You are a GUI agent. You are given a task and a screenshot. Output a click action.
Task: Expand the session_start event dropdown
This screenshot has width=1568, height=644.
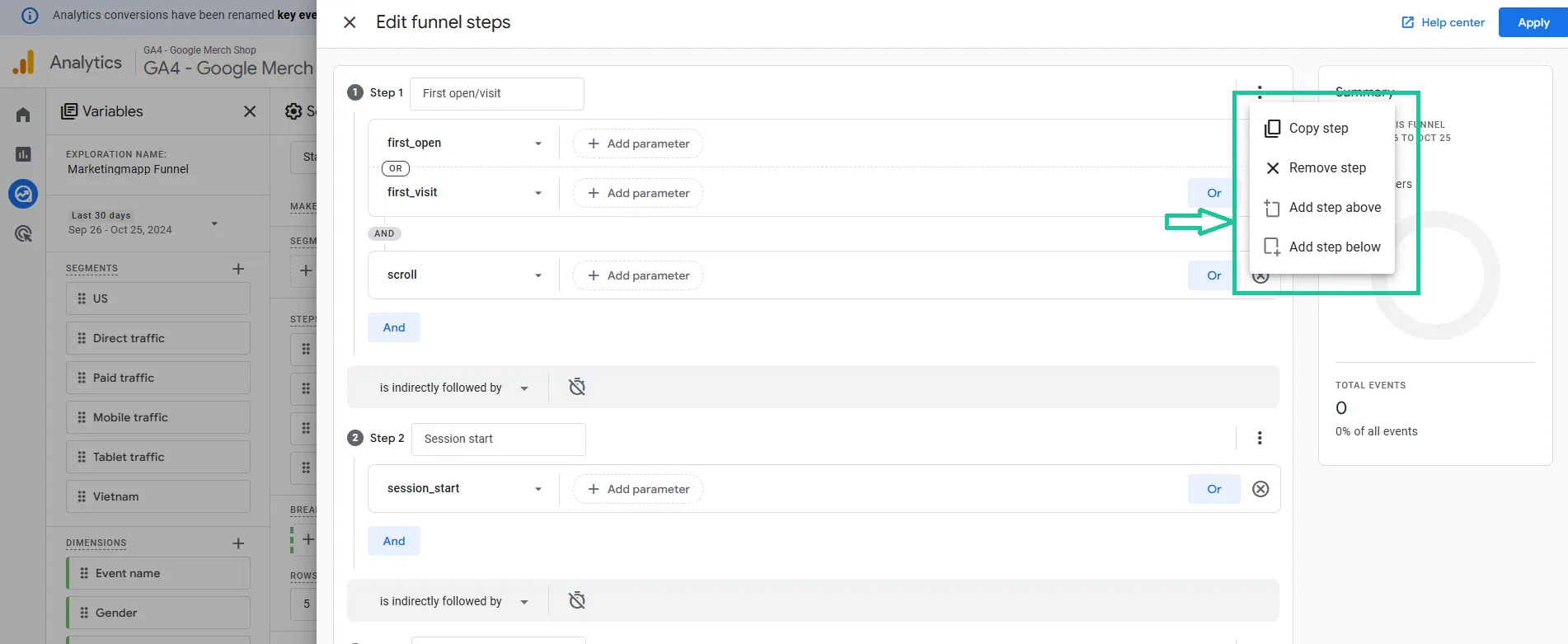click(x=464, y=488)
